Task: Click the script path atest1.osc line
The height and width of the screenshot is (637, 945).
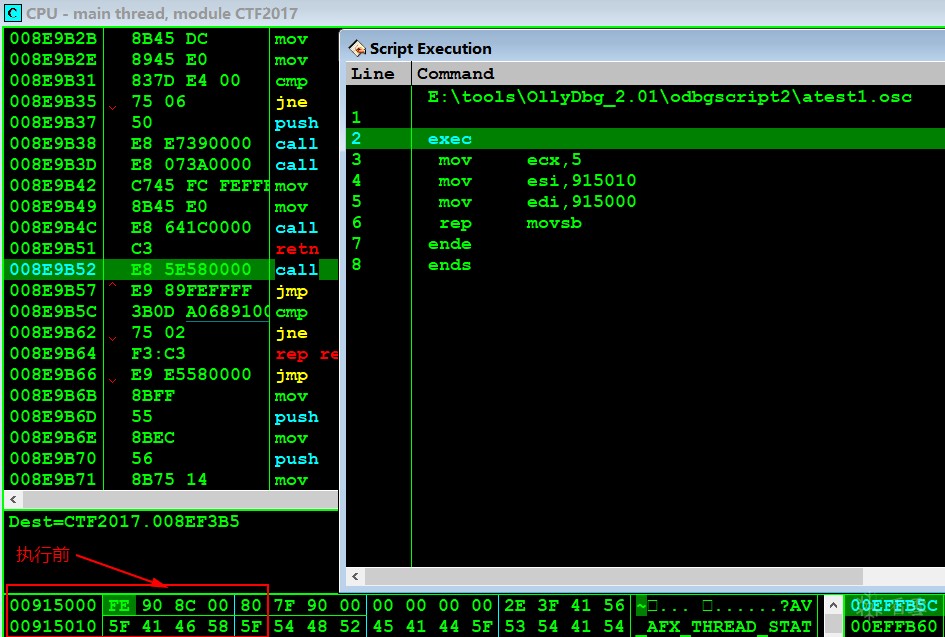Action: (669, 96)
